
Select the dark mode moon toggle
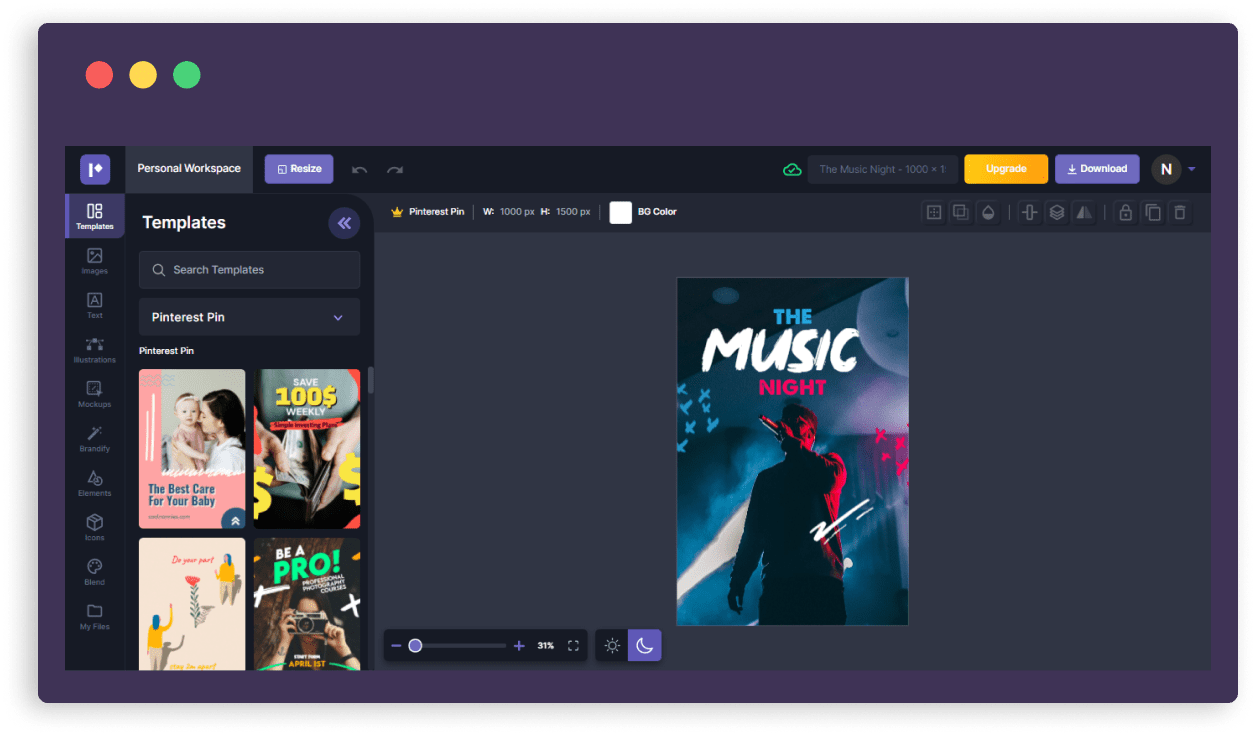[644, 646]
